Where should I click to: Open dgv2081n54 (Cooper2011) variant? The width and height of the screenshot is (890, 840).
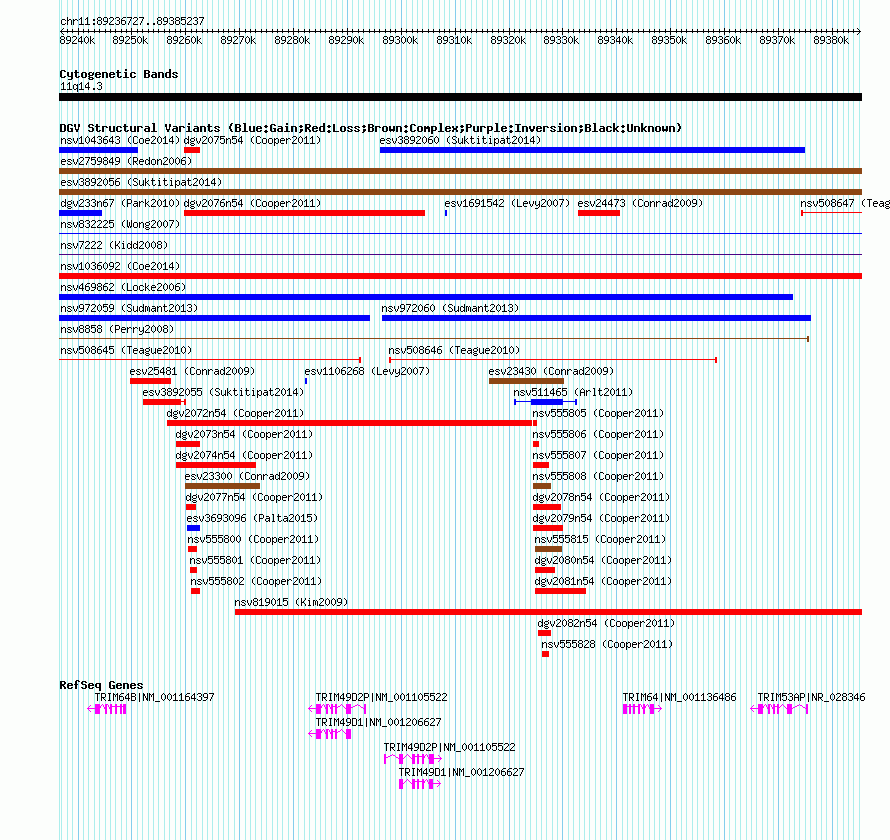click(560, 591)
